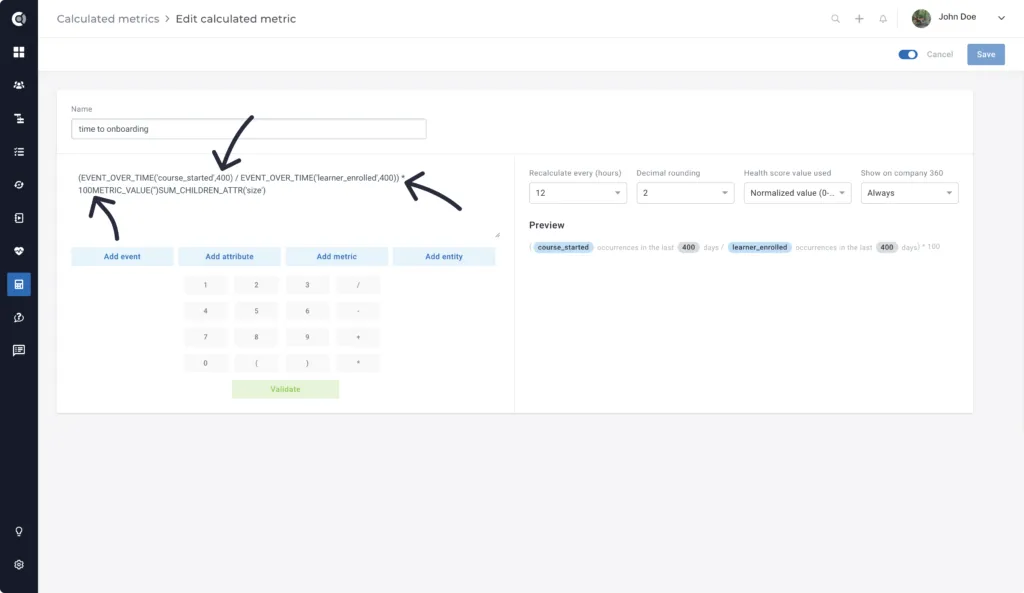Image resolution: width=1024 pixels, height=593 pixels.
Task: Click the plus add icon in header
Action: 859,19
